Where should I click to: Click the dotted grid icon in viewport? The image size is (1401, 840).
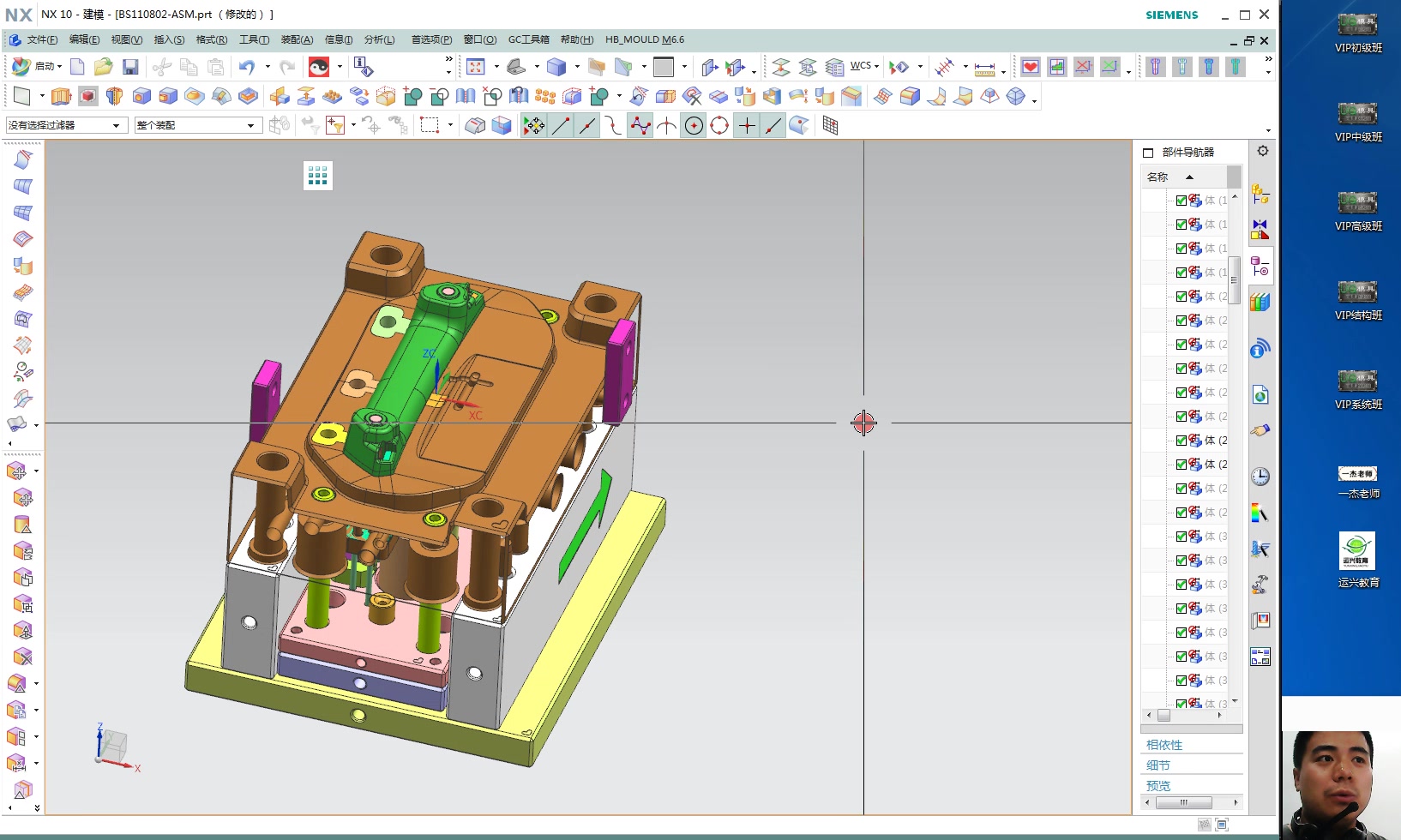point(318,176)
